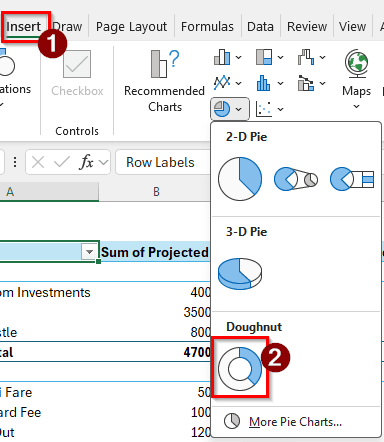Image resolution: width=384 pixels, height=442 pixels.
Task: Switch to the View tab
Action: pos(352,27)
